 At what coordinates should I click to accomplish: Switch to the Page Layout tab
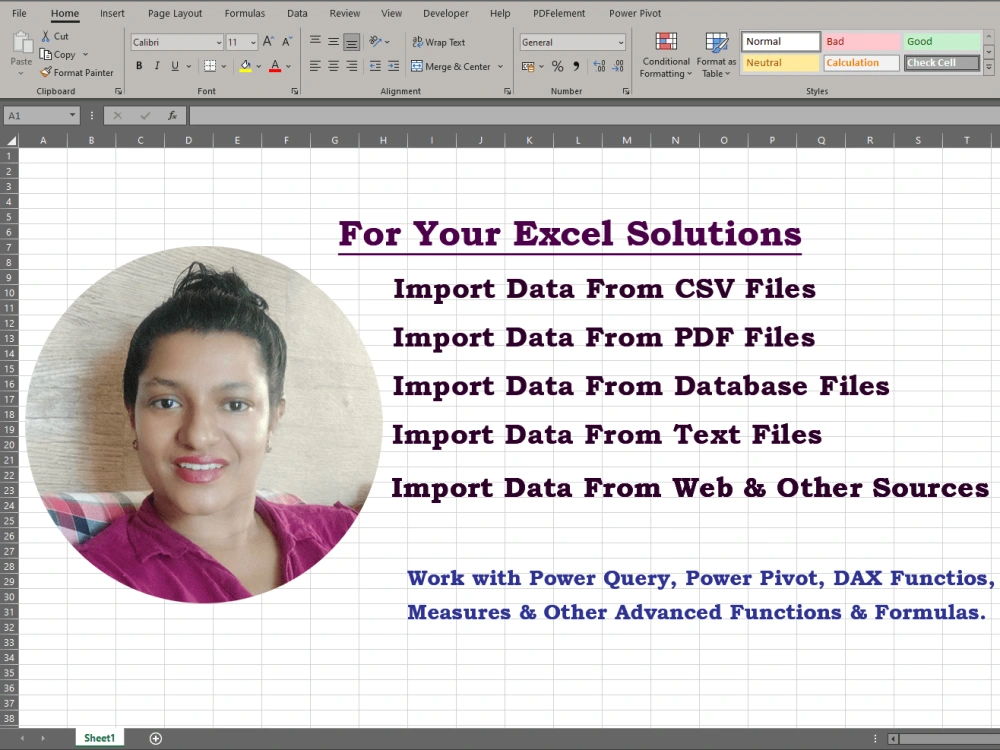(175, 13)
